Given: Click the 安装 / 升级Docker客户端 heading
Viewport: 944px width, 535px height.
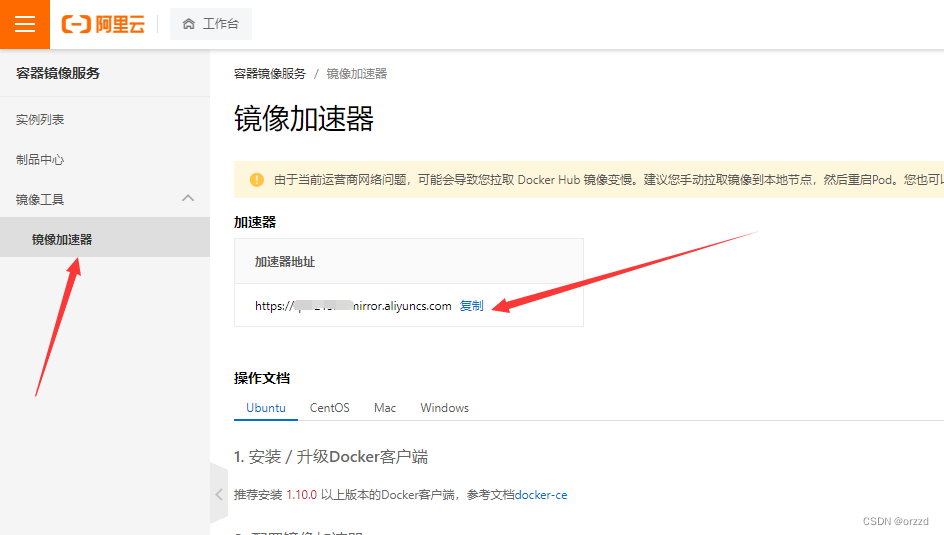Looking at the screenshot, I should click(x=331, y=457).
